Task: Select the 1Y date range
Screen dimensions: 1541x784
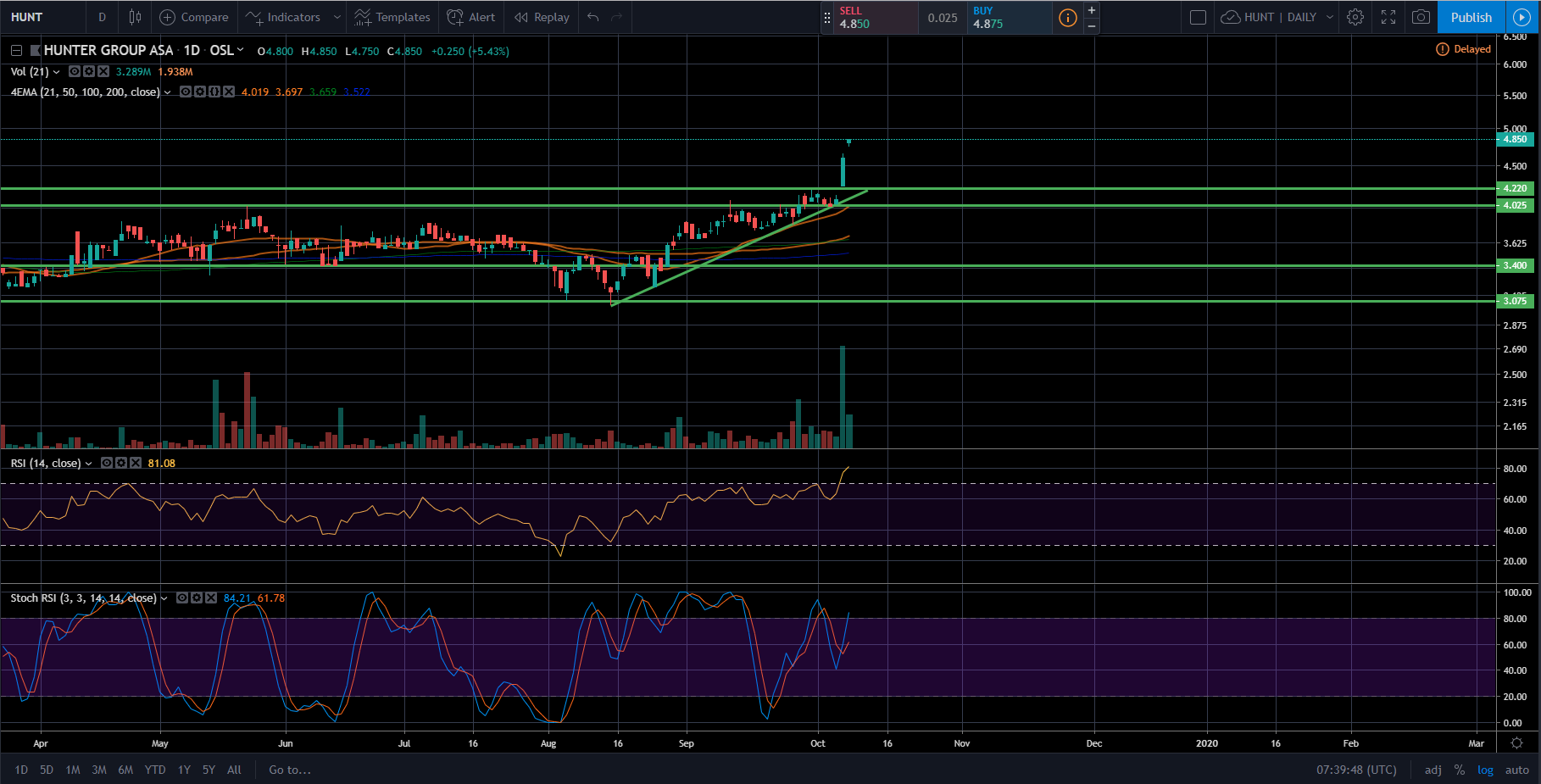Action: 184,770
